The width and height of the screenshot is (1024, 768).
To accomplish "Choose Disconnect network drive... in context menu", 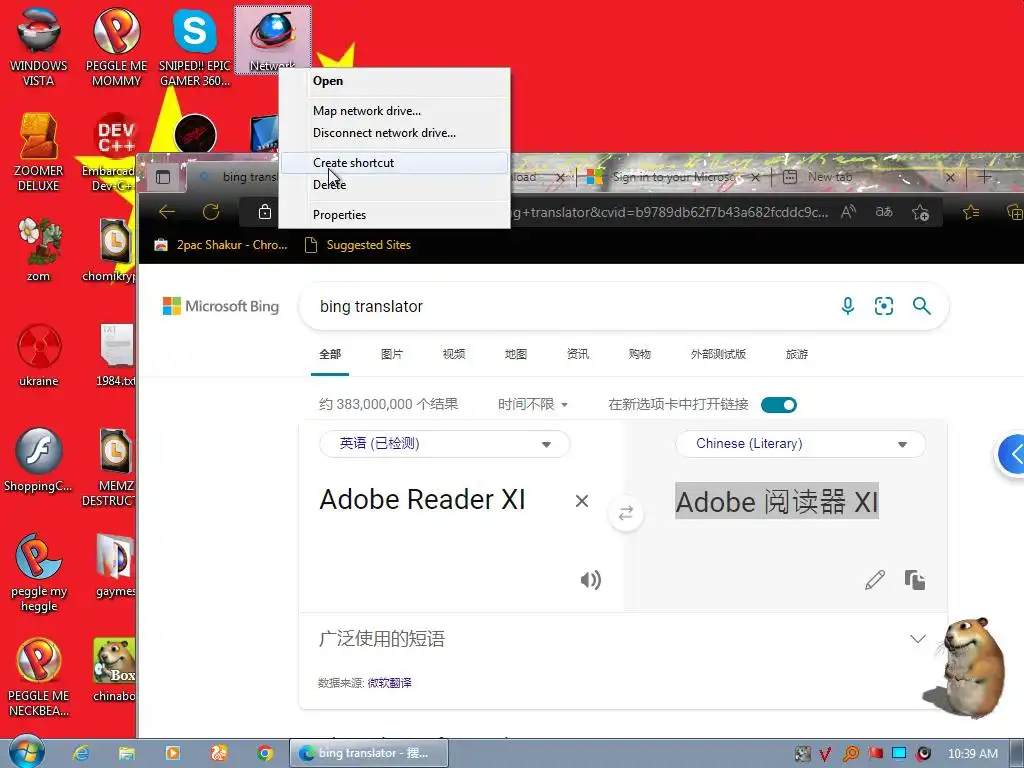I will click(x=394, y=133).
